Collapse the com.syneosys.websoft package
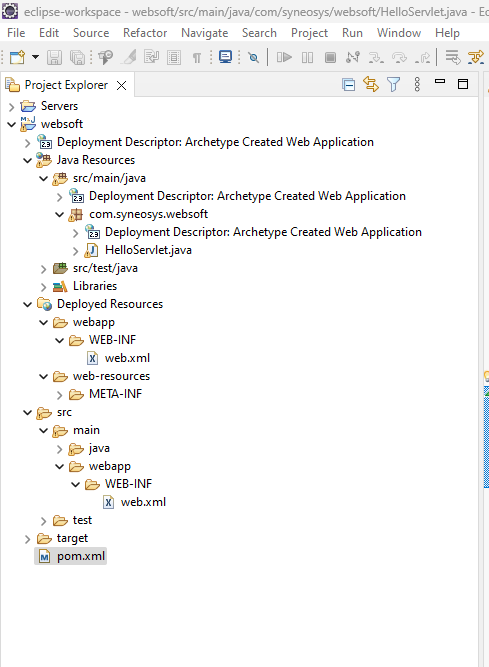The width and height of the screenshot is (489, 667). point(60,214)
